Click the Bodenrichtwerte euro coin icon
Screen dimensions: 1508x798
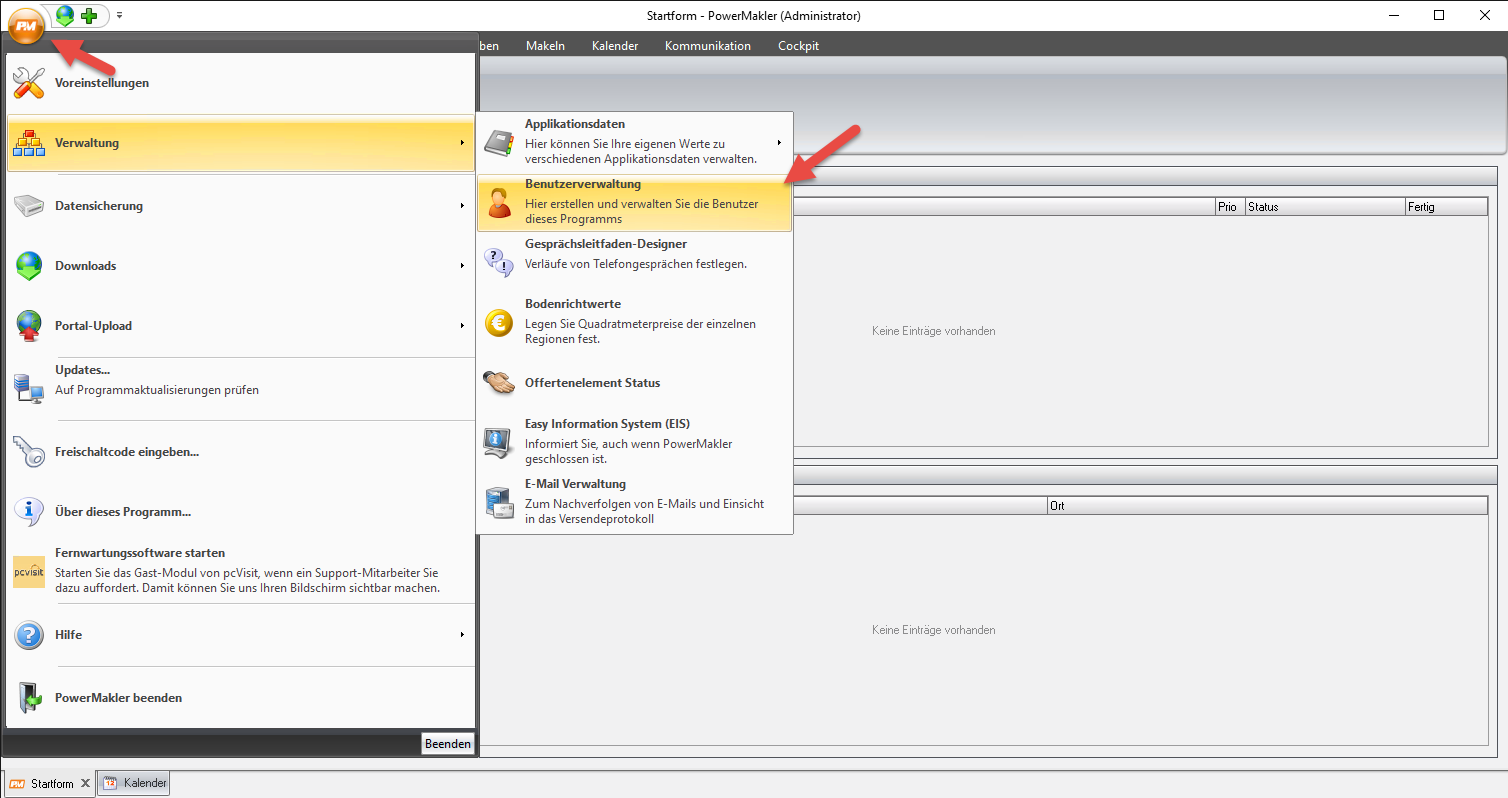click(498, 323)
